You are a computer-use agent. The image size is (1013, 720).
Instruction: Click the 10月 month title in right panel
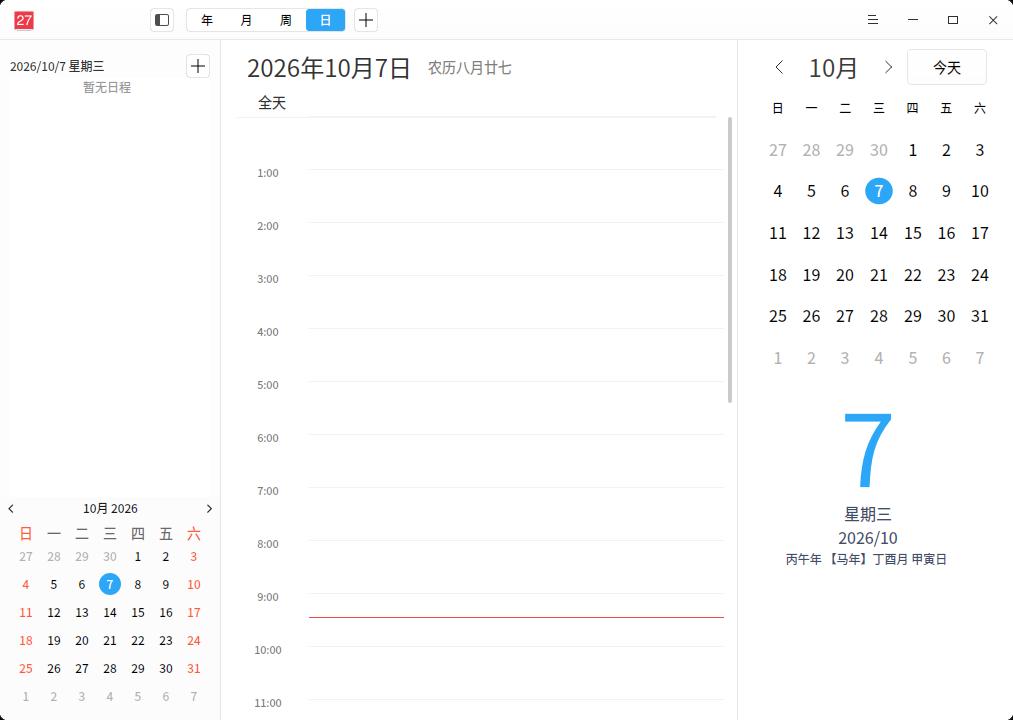(x=833, y=67)
